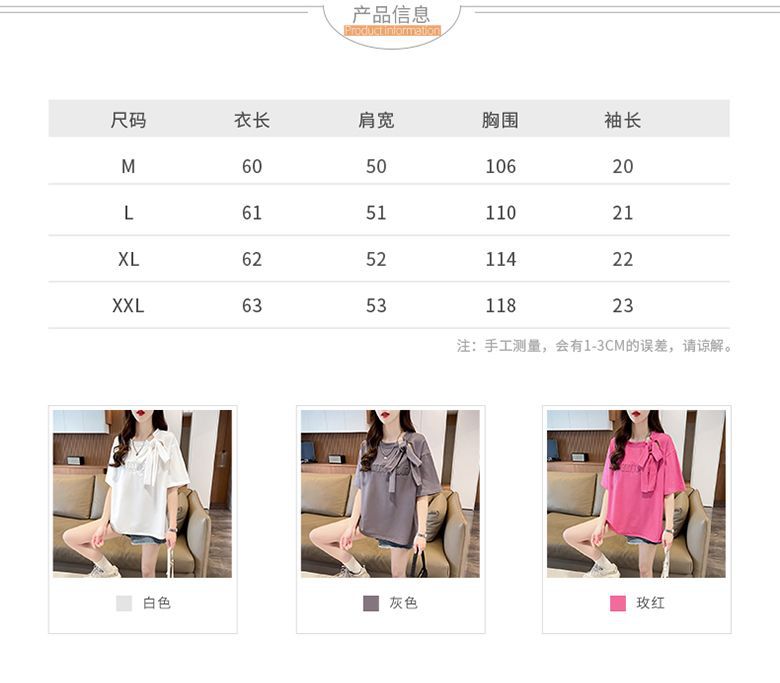Click the 灰色 color label
This screenshot has width=780, height=683.
click(403, 603)
